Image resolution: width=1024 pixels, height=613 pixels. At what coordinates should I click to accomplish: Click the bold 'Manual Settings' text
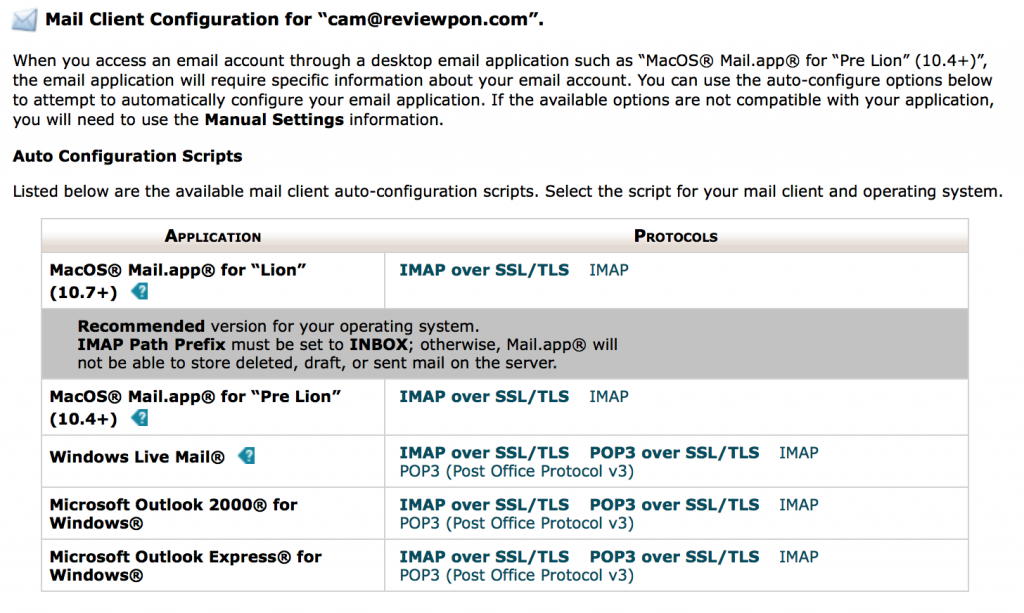coord(274,120)
